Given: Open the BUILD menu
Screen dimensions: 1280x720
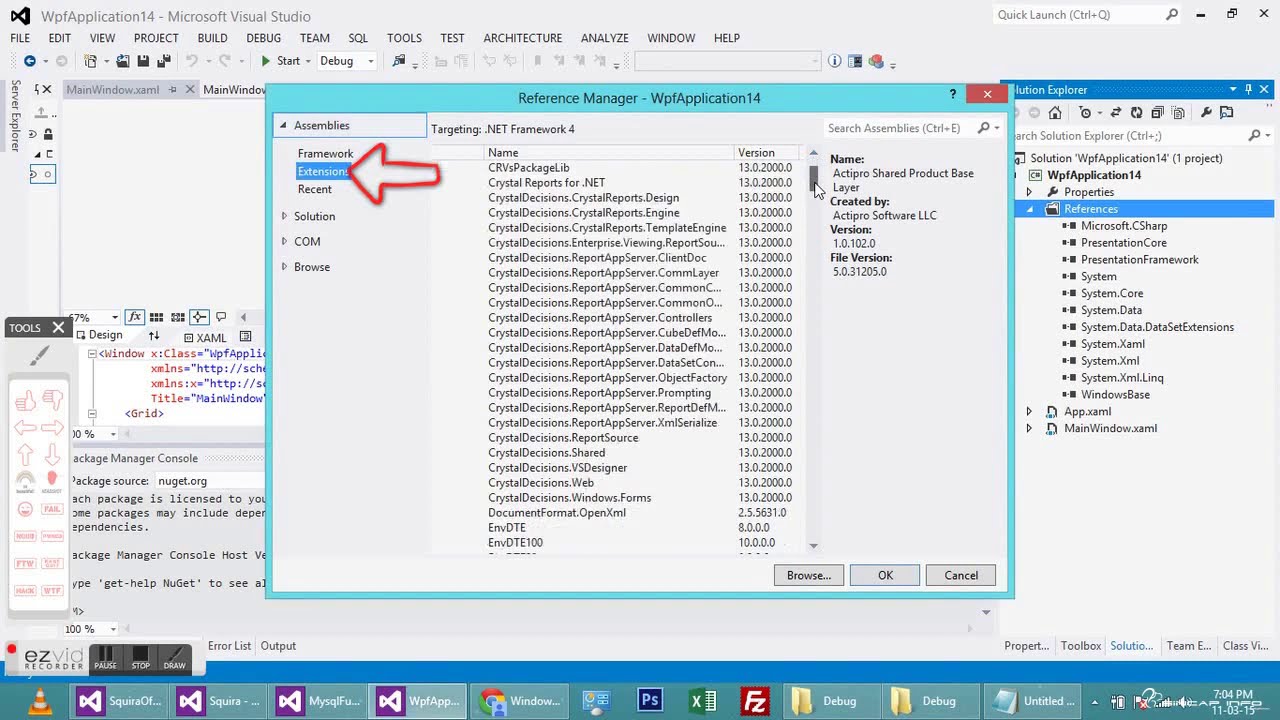Looking at the screenshot, I should pos(212,38).
